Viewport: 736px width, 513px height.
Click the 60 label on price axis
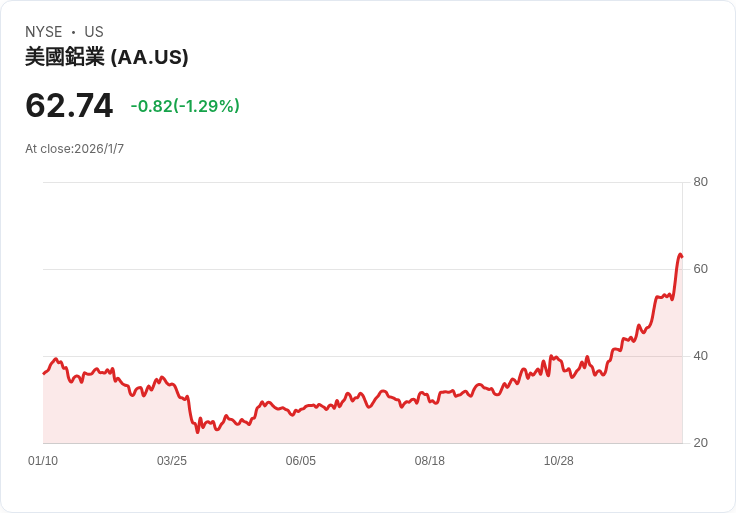701,269
